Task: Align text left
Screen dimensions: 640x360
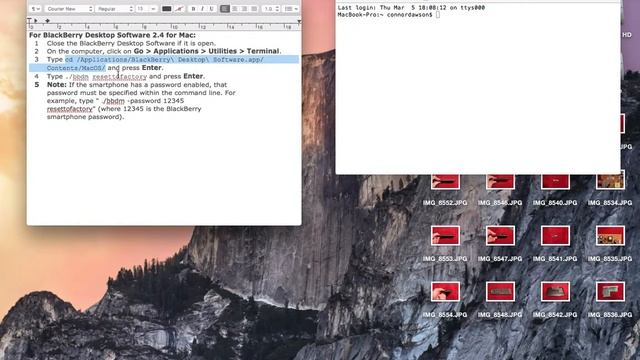Action: pyautogui.click(x=225, y=9)
